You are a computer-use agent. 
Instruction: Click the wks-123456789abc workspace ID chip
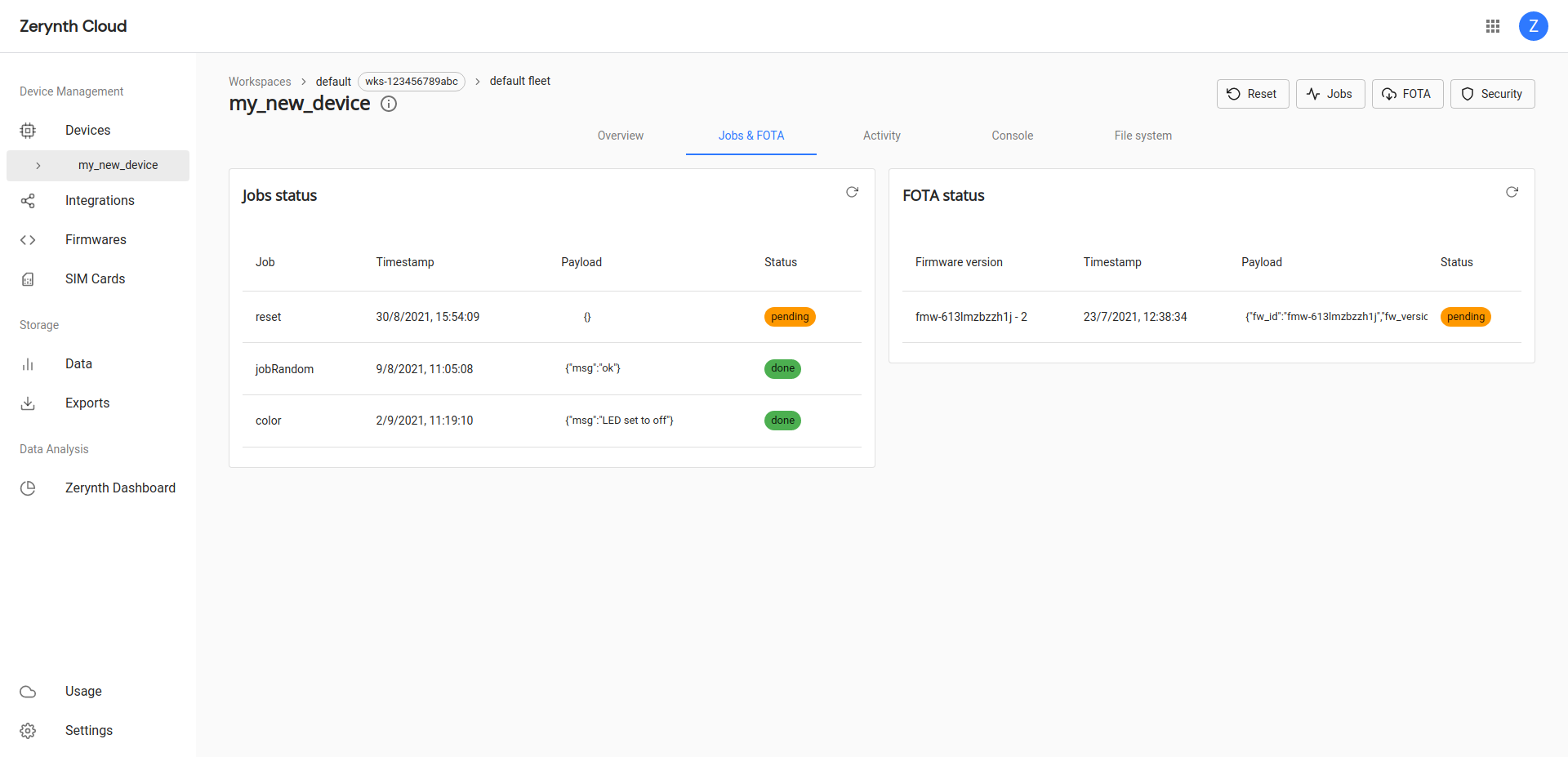412,82
